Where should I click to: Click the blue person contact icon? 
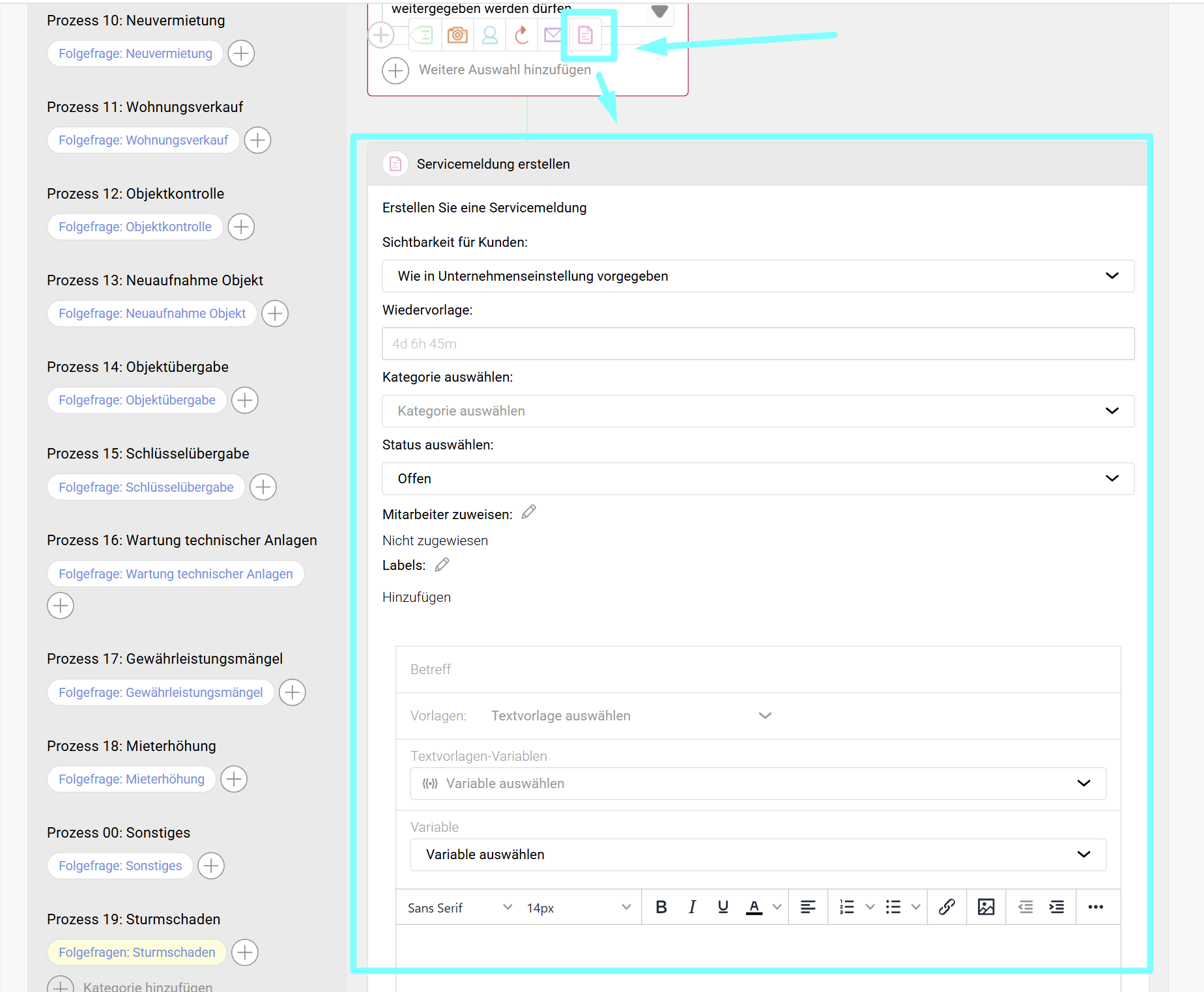[490, 35]
